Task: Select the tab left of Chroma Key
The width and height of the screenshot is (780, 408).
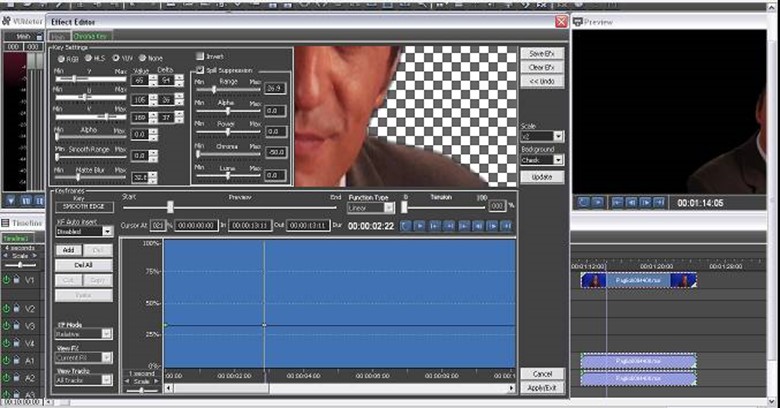Action: pos(59,37)
